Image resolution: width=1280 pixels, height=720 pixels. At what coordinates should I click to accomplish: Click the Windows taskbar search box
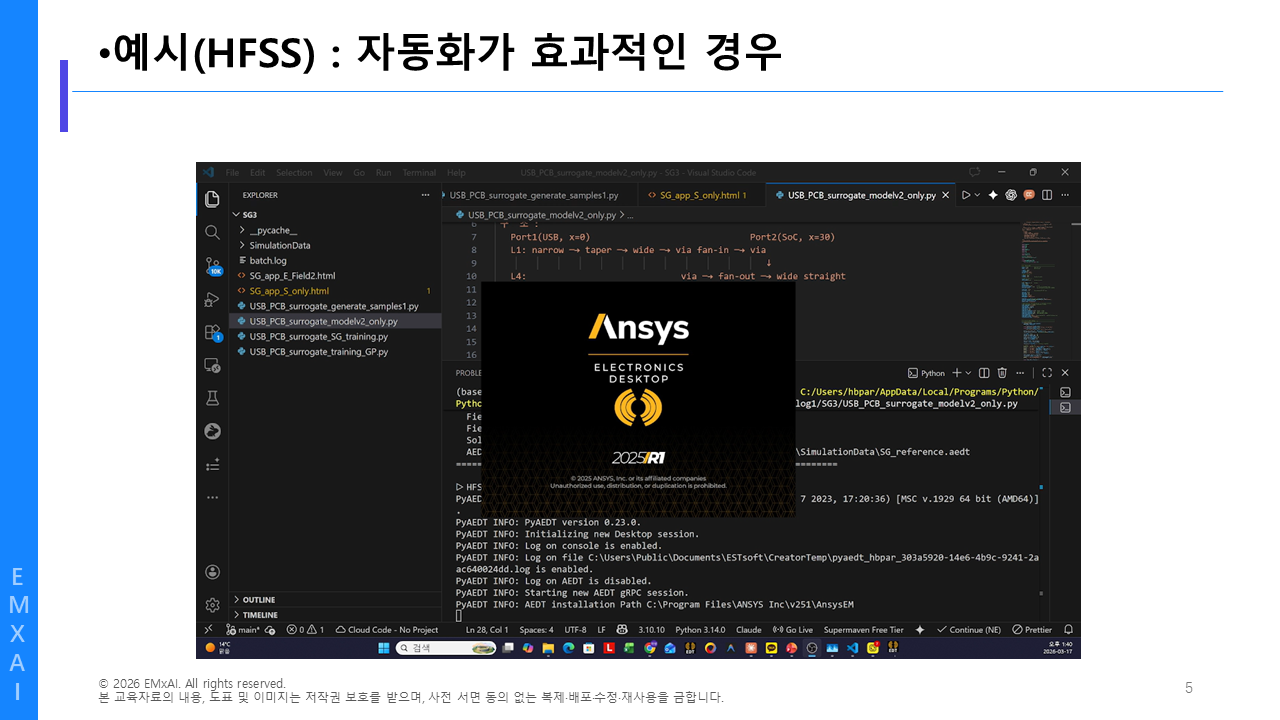pyautogui.click(x=446, y=648)
